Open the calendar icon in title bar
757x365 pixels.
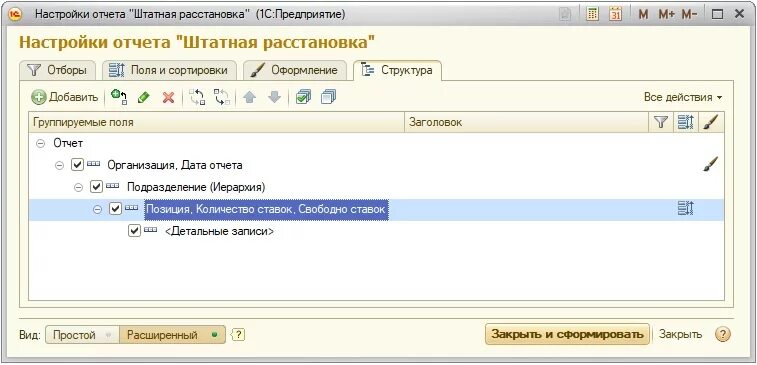[615, 14]
